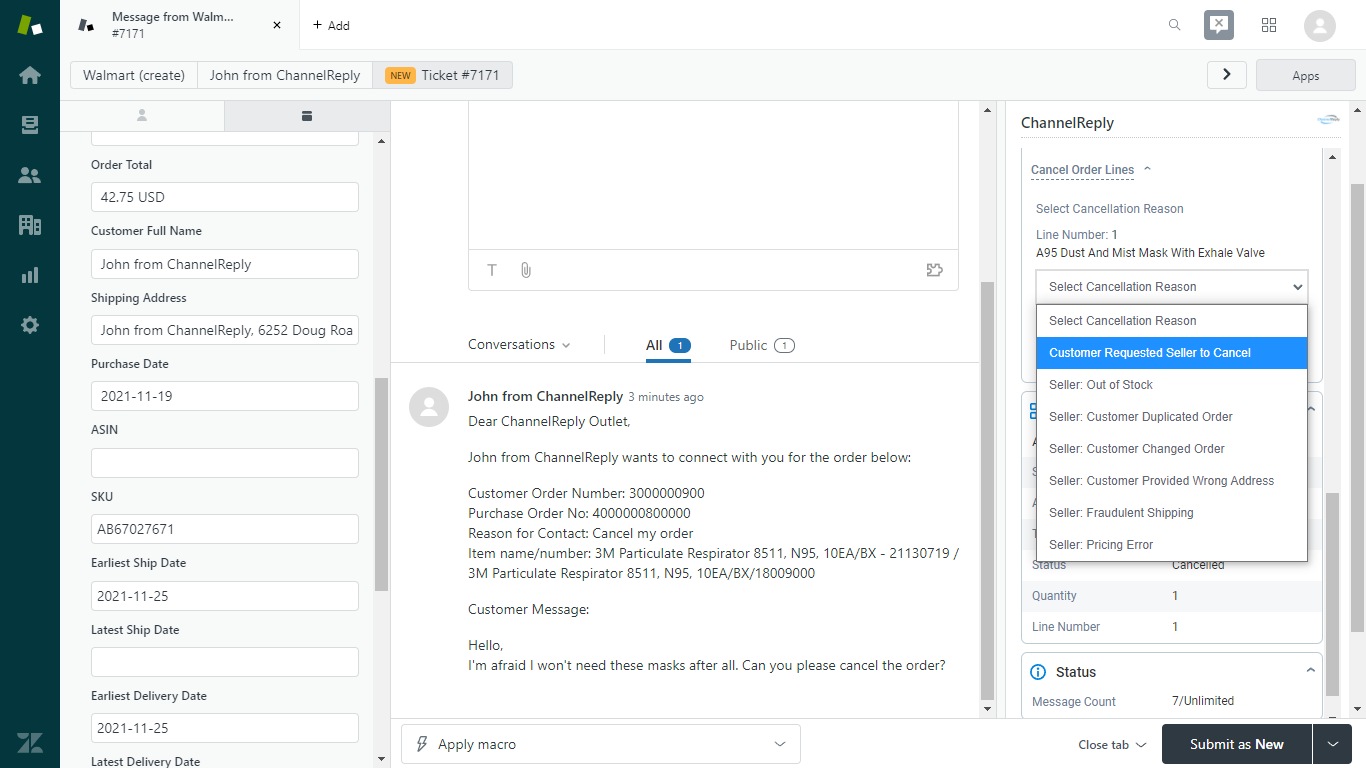Open Customers icon in sidebar
Viewport: 1366px width, 768px height.
[x=30, y=175]
